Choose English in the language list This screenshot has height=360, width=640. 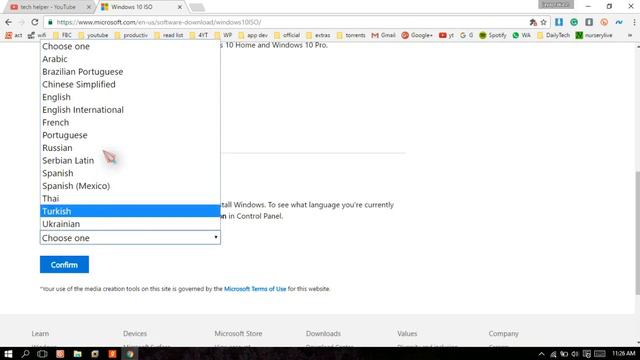click(x=130, y=97)
